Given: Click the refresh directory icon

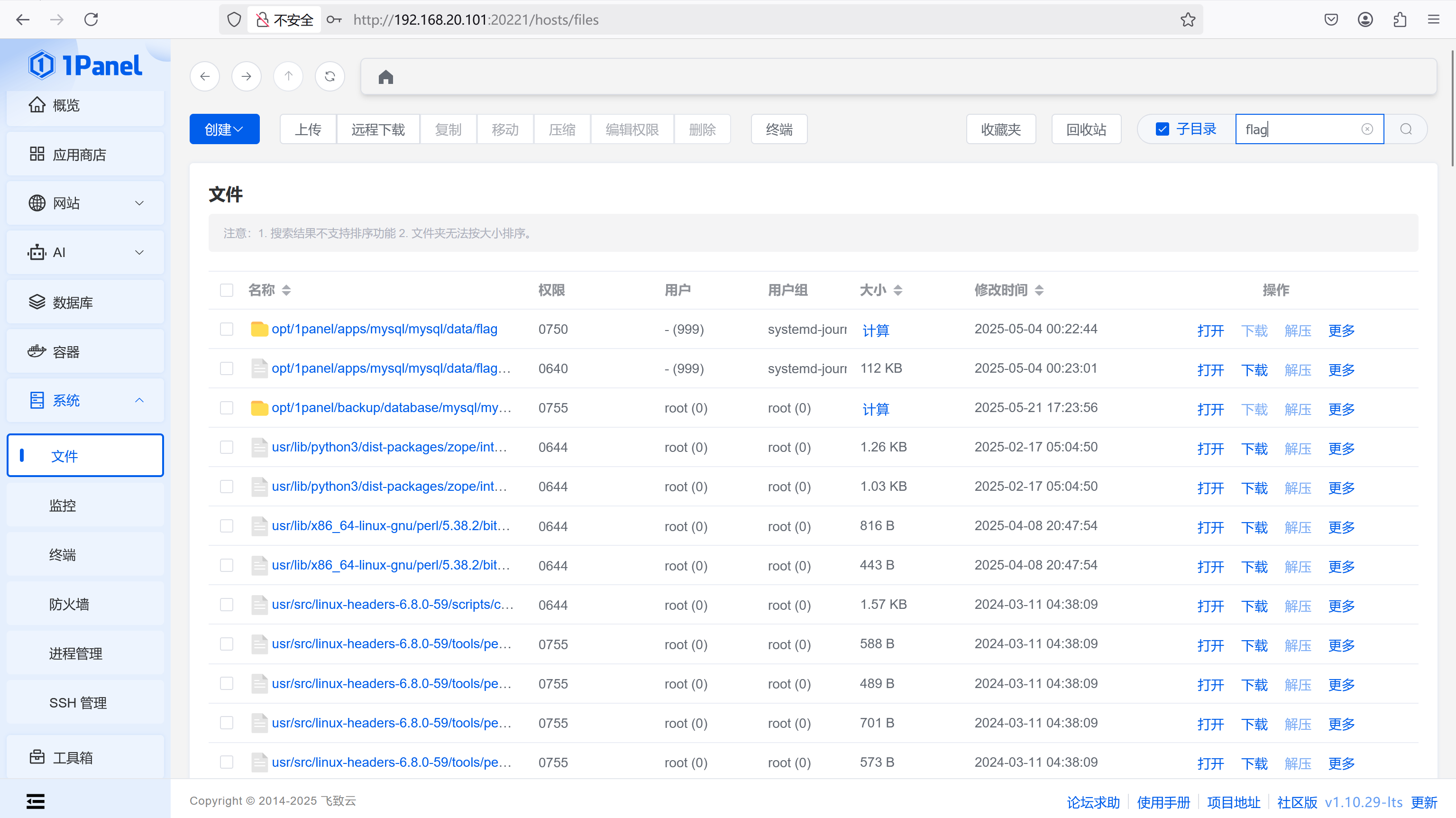Looking at the screenshot, I should [330, 76].
